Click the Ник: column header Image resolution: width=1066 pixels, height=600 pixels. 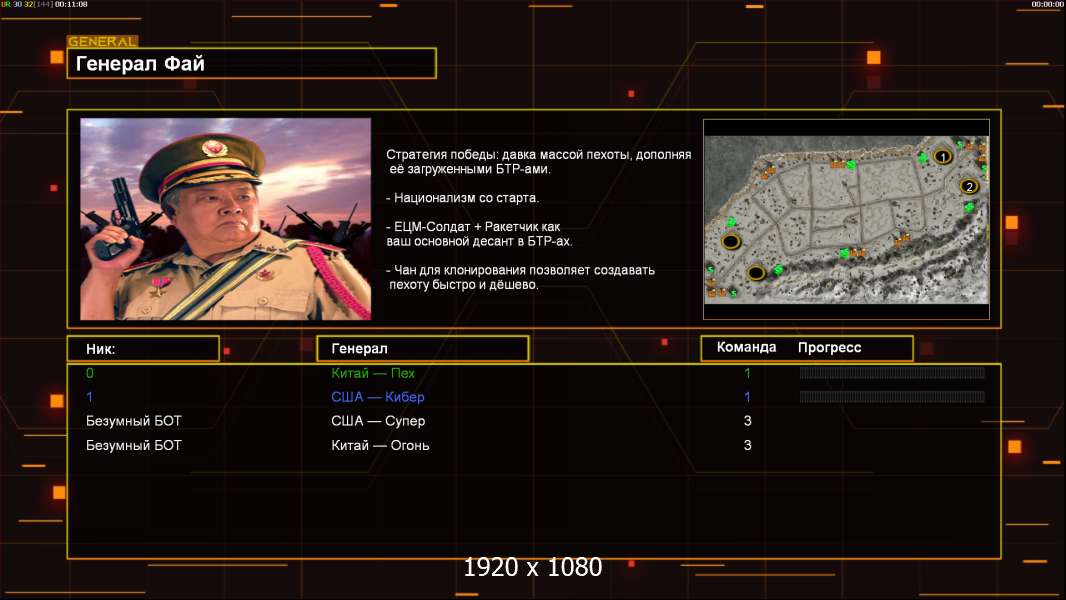(x=143, y=348)
